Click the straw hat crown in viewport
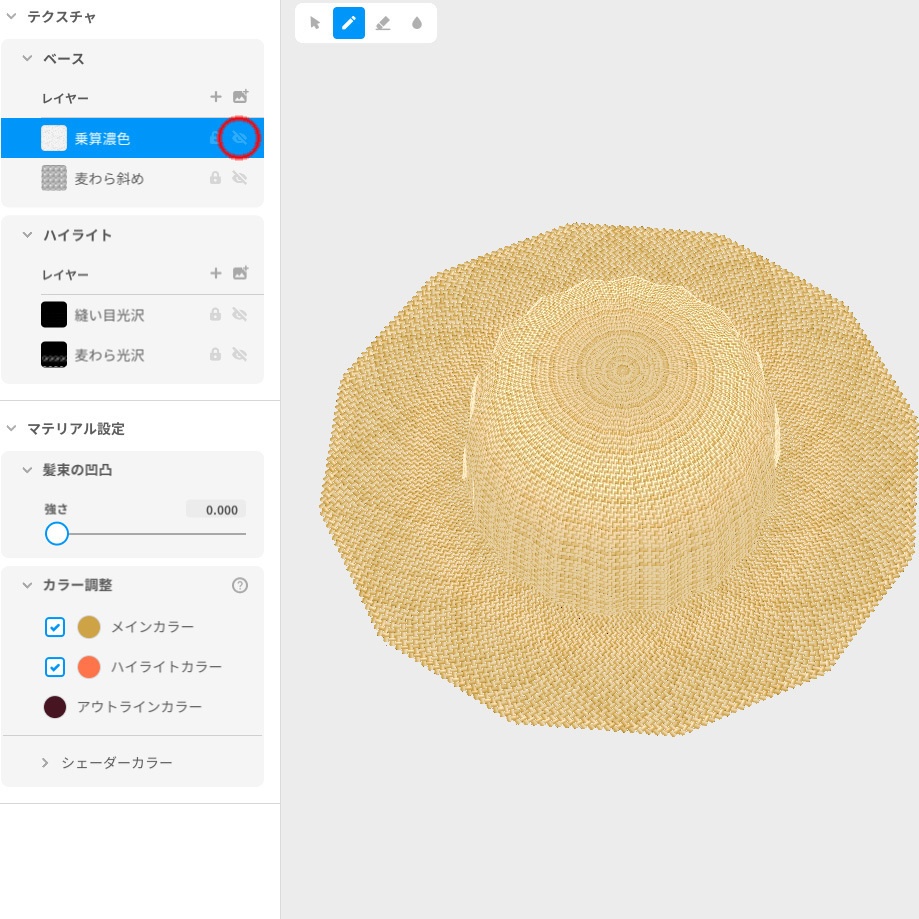Viewport: 919px width, 919px height. click(622, 445)
